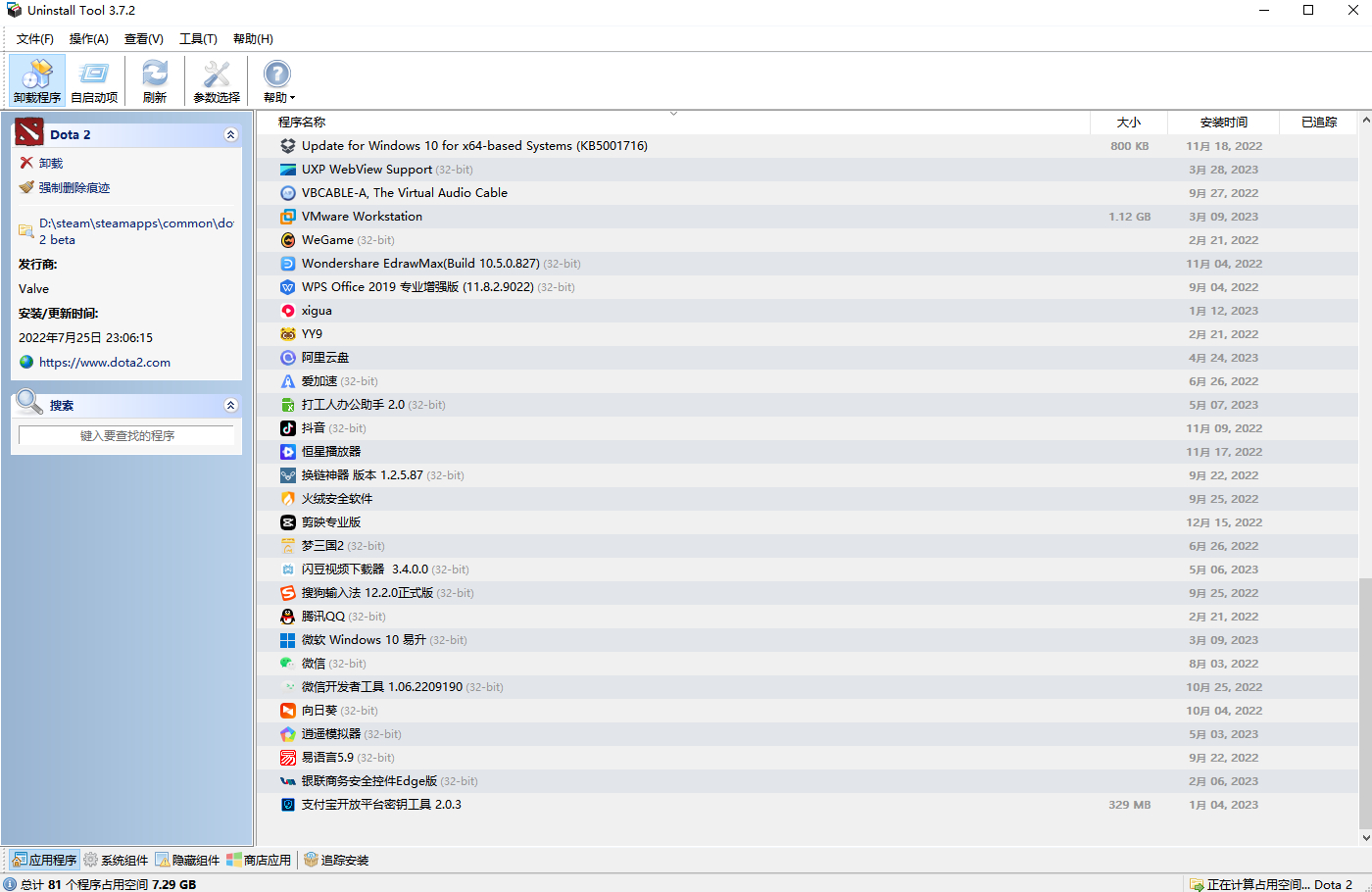The image size is (1372, 892).
Task: Collapse the 搜索 search panel
Action: coord(231,405)
